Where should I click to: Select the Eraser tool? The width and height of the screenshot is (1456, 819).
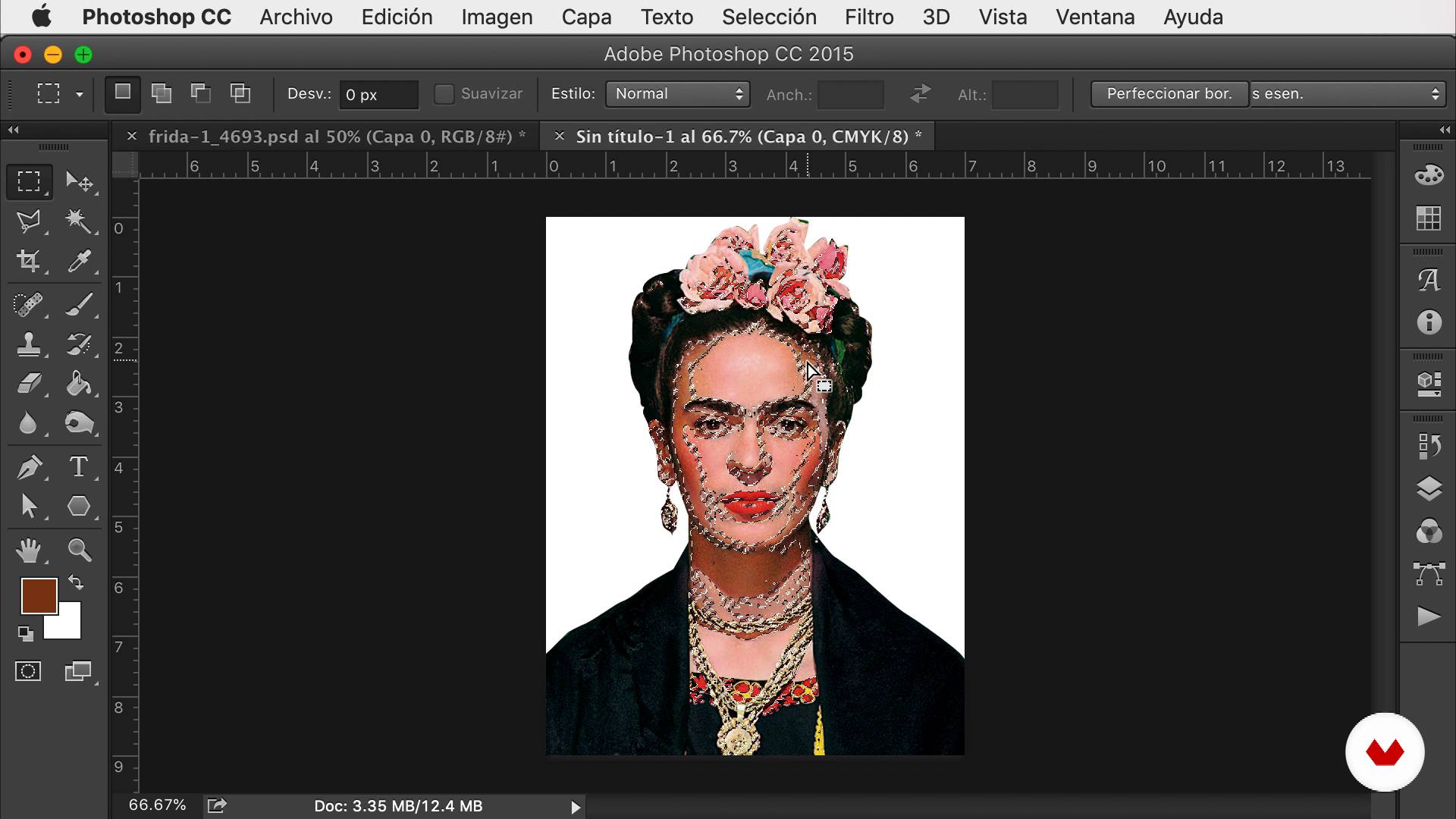click(x=29, y=384)
